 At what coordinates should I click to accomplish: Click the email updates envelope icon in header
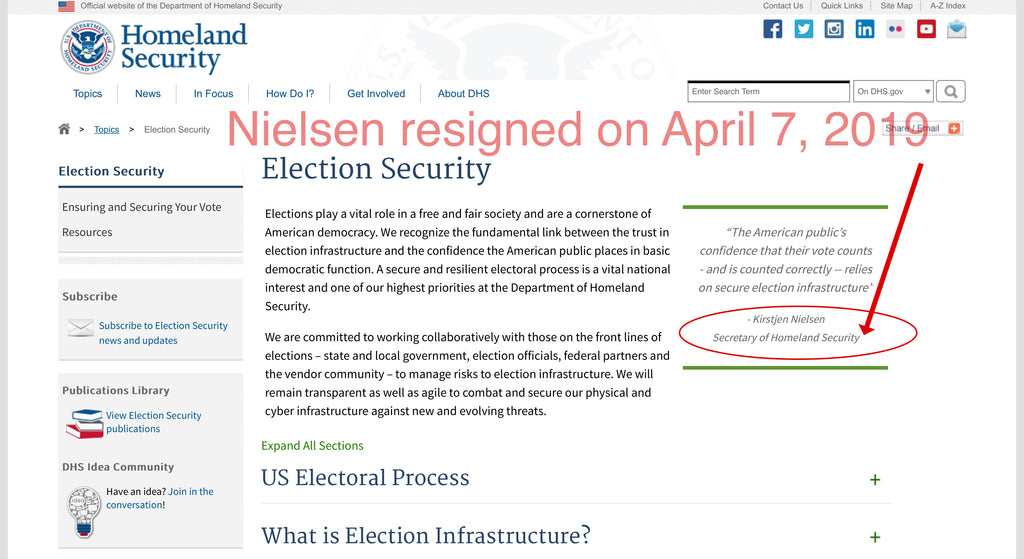[x=957, y=29]
